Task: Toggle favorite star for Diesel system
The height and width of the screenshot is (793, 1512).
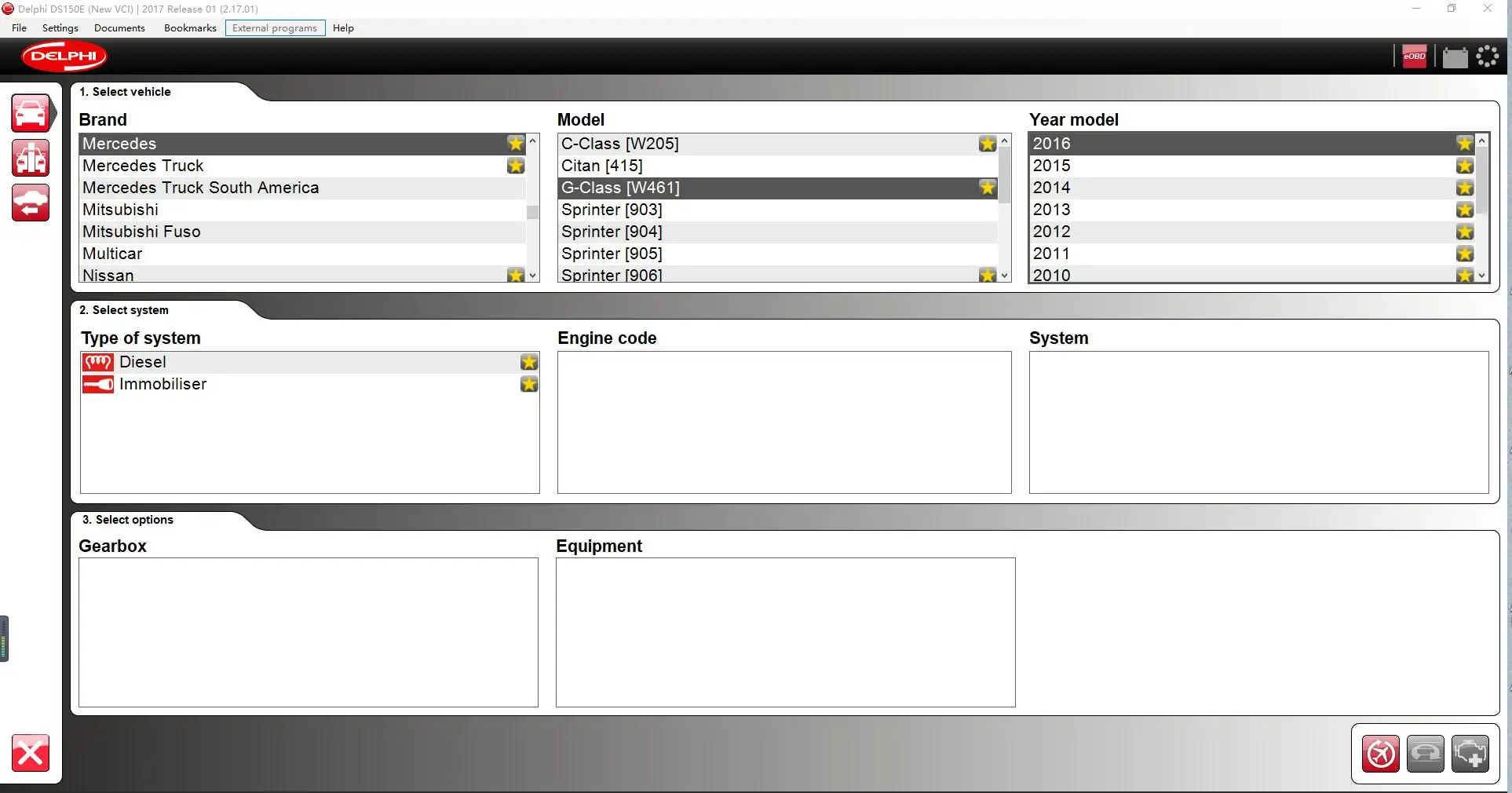Action: (529, 362)
